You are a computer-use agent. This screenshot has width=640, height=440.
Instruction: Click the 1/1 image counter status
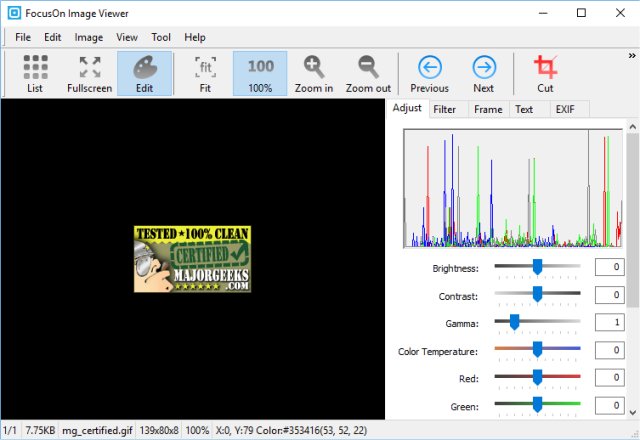tap(10, 430)
